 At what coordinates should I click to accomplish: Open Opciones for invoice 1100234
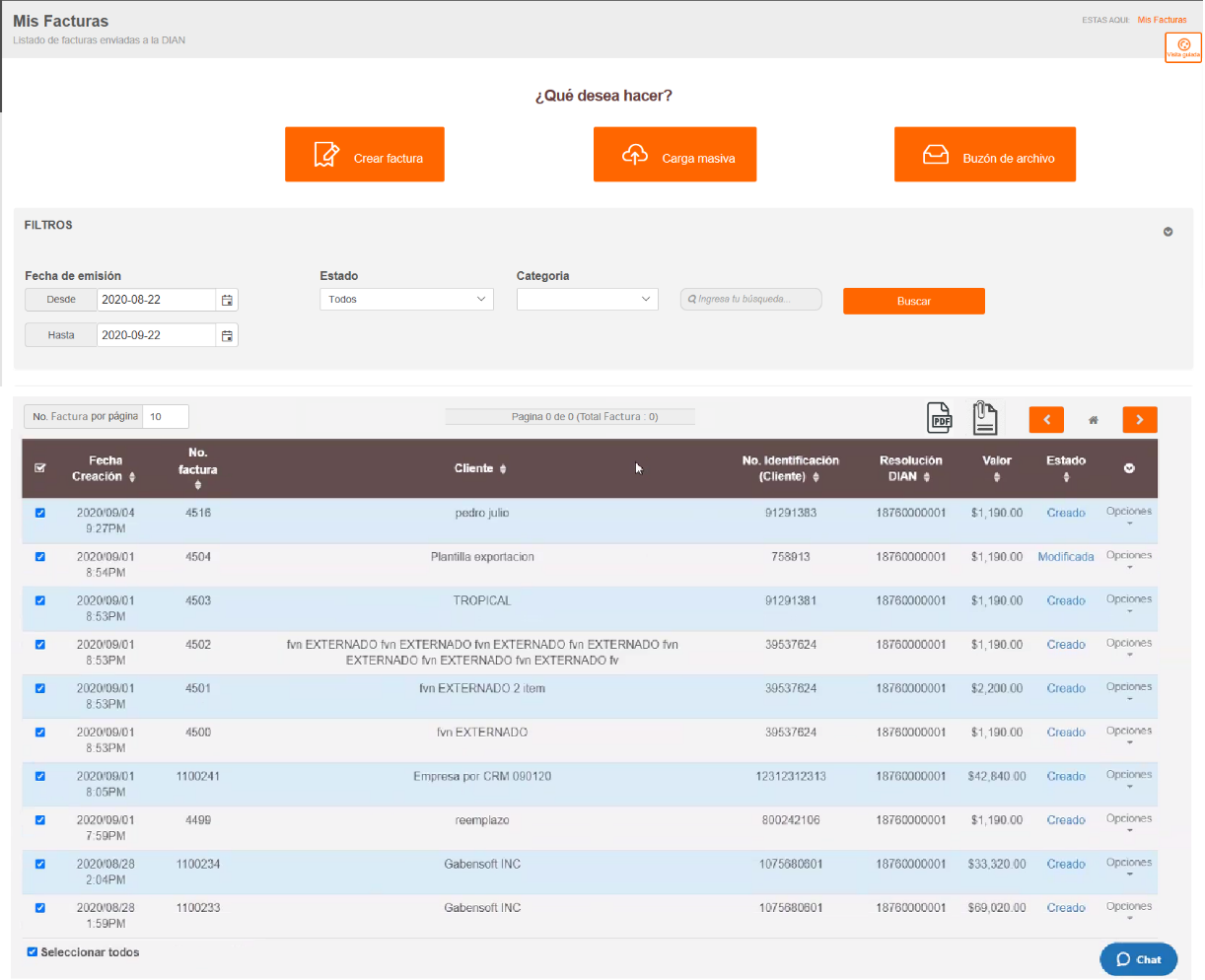click(1129, 867)
